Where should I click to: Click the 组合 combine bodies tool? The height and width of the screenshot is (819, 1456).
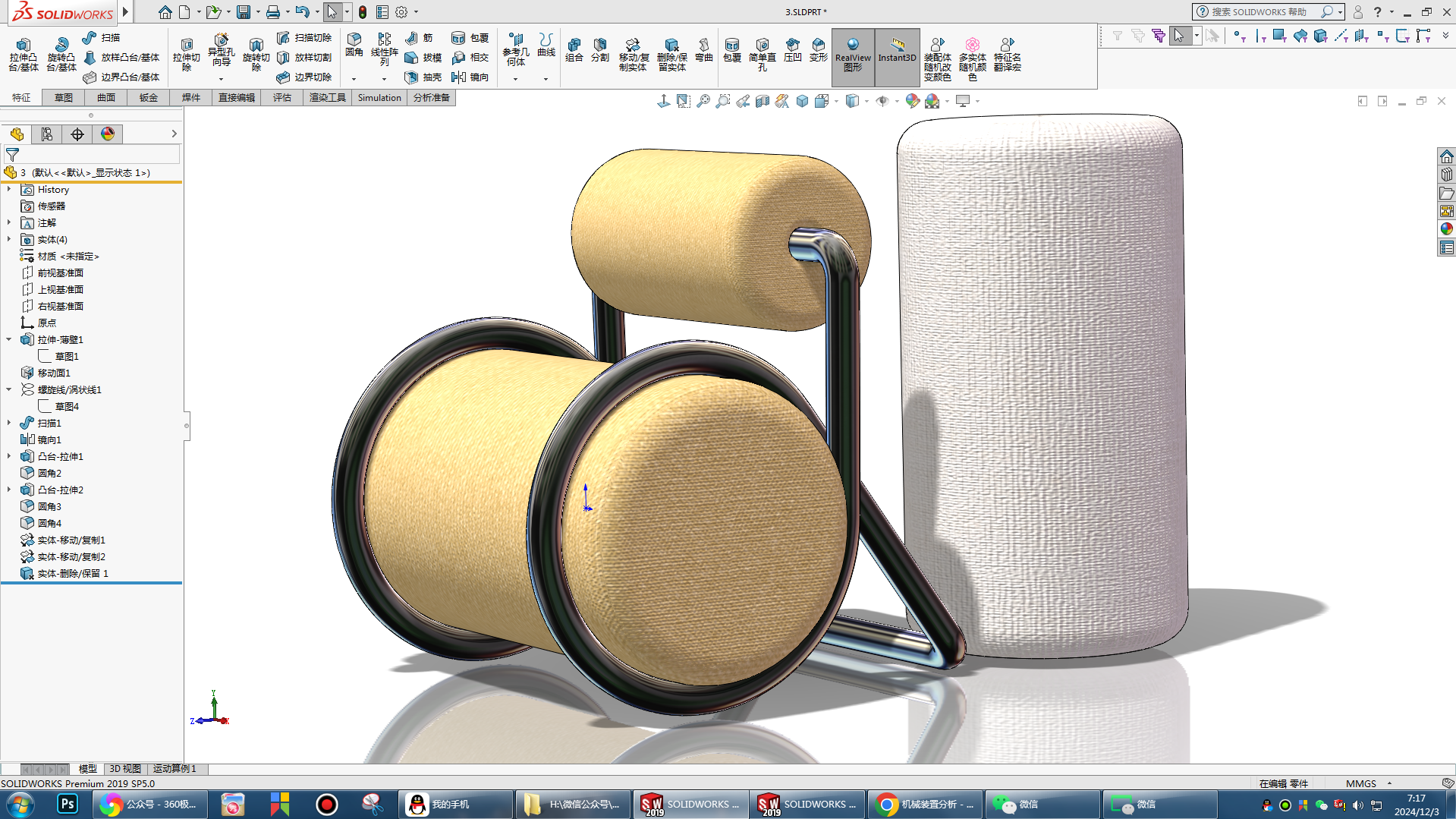point(574,50)
